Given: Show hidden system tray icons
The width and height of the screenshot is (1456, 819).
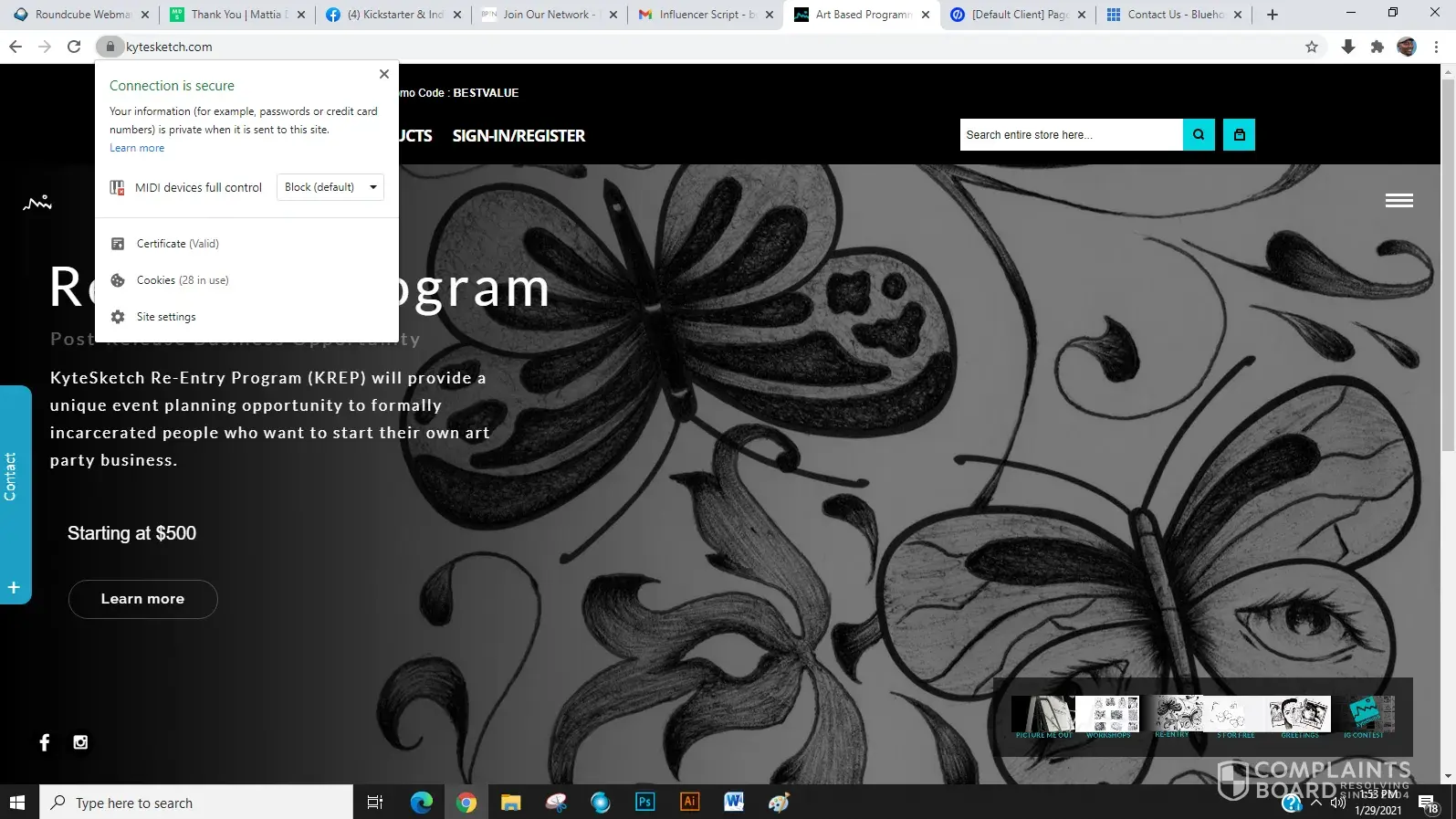Looking at the screenshot, I should [1315, 803].
